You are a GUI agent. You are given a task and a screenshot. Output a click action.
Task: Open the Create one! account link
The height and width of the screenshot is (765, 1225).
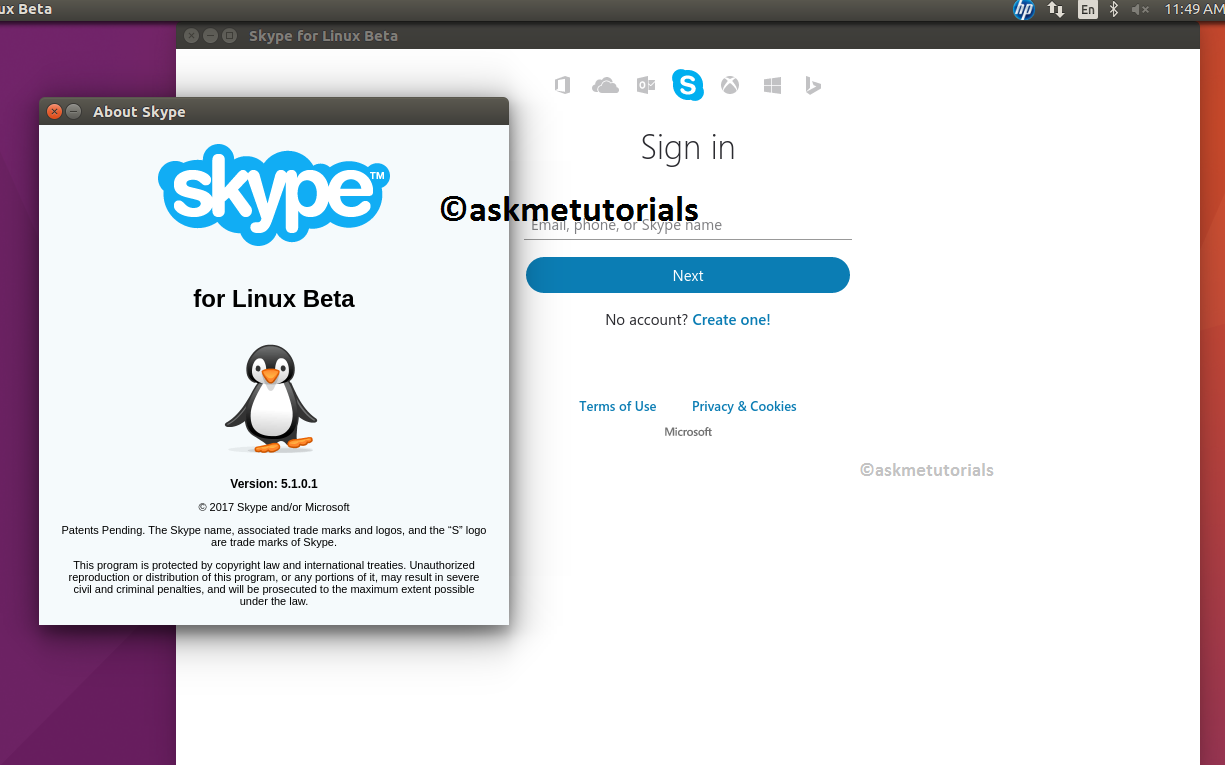[x=731, y=320]
